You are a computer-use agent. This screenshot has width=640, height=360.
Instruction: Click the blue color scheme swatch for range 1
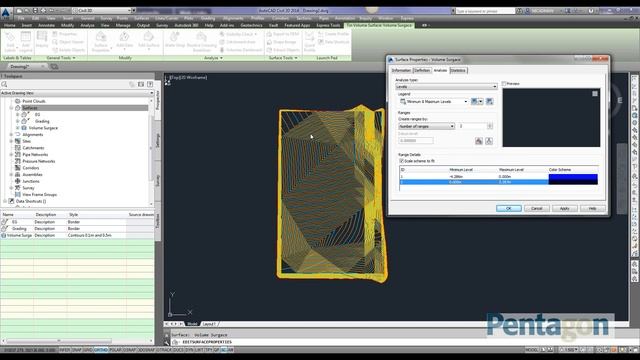click(573, 177)
